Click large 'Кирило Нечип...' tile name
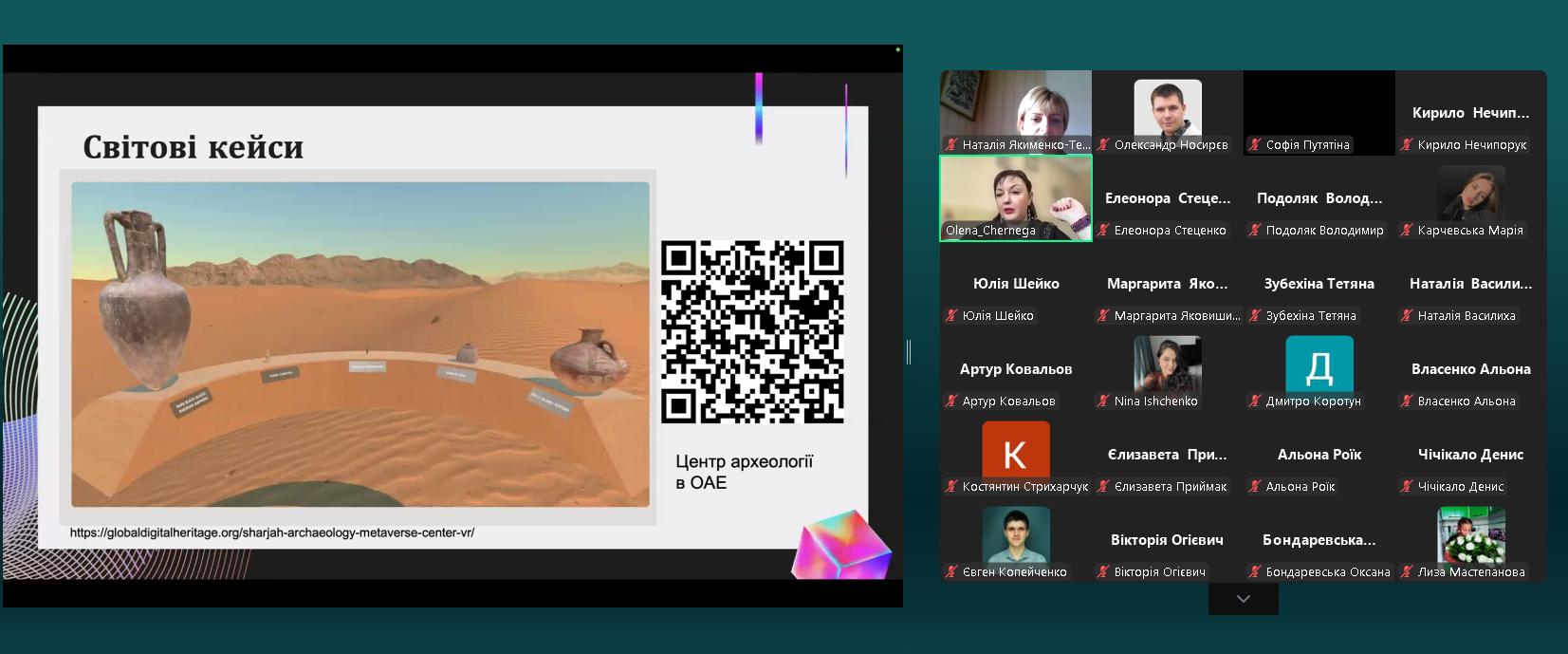Viewport: 1568px width, 654px height. [x=1471, y=113]
